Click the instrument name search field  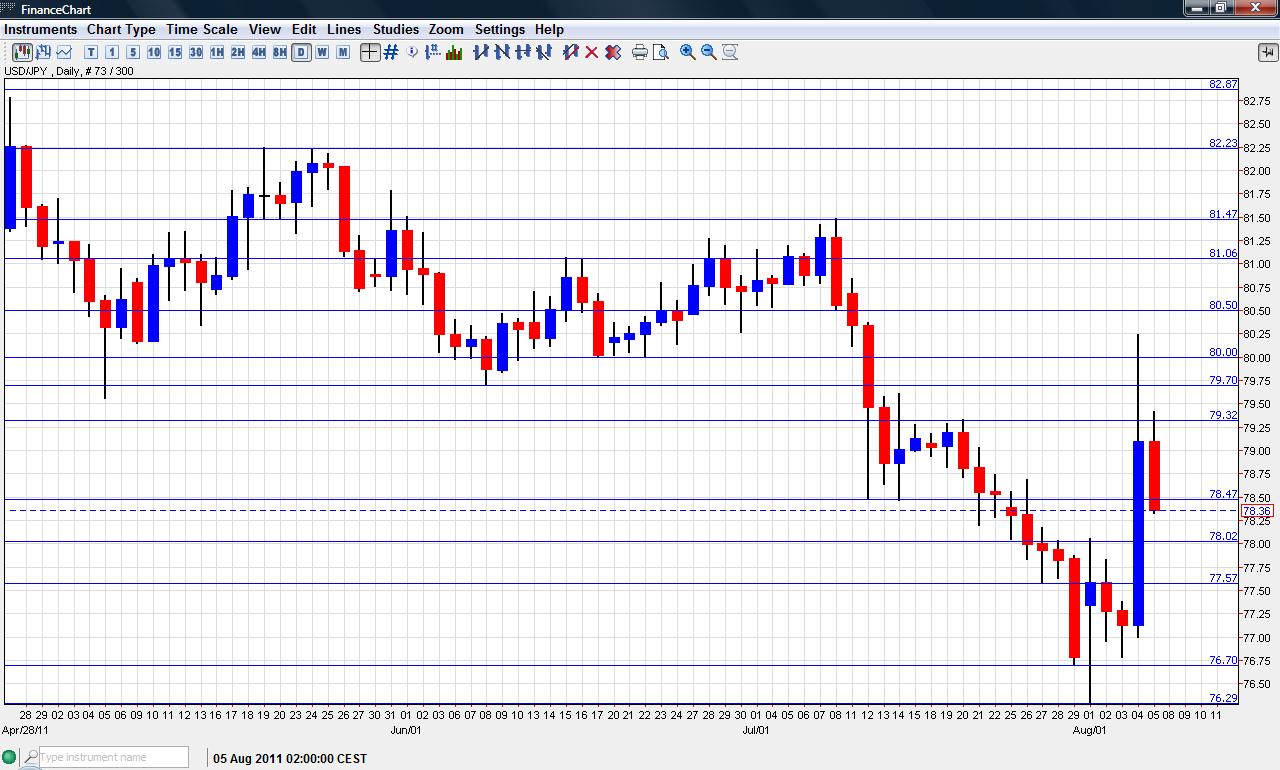point(112,757)
